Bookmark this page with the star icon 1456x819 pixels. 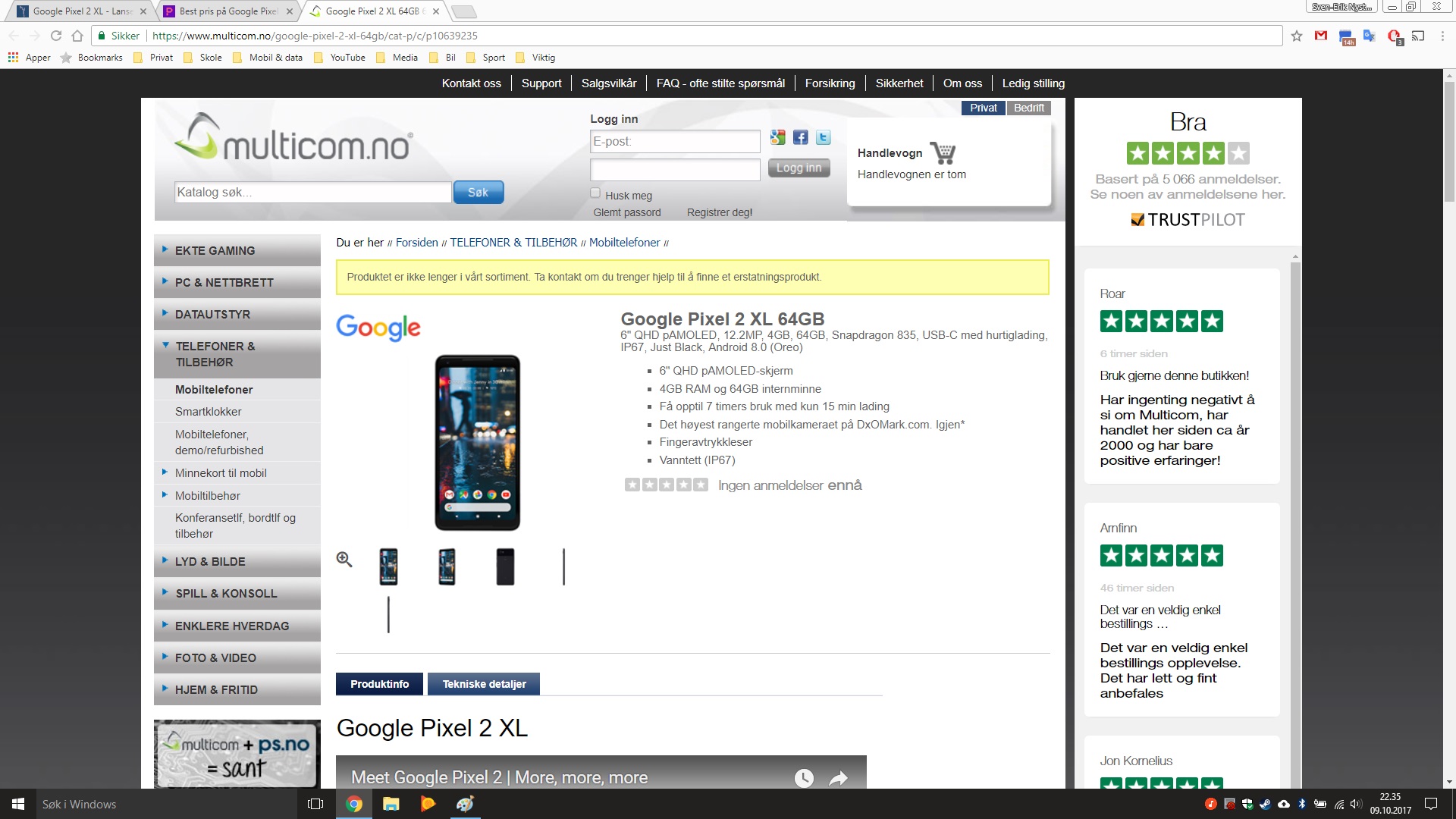[1297, 36]
